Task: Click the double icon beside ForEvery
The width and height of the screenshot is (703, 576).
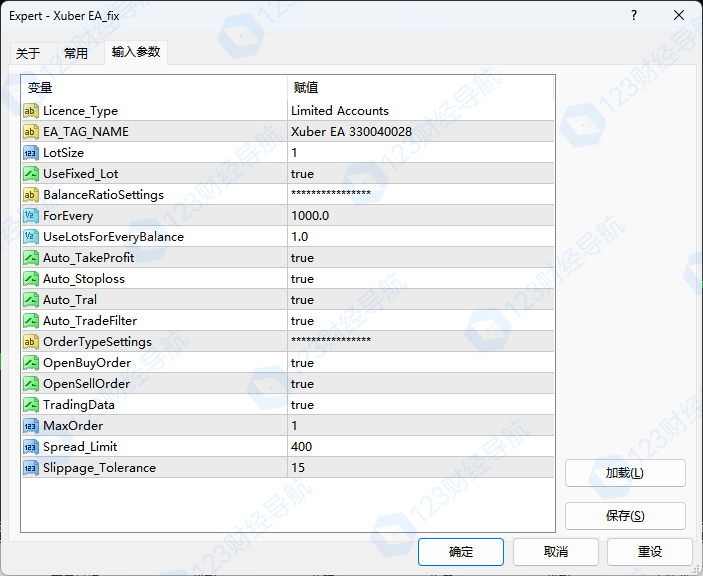Action: tap(30, 216)
